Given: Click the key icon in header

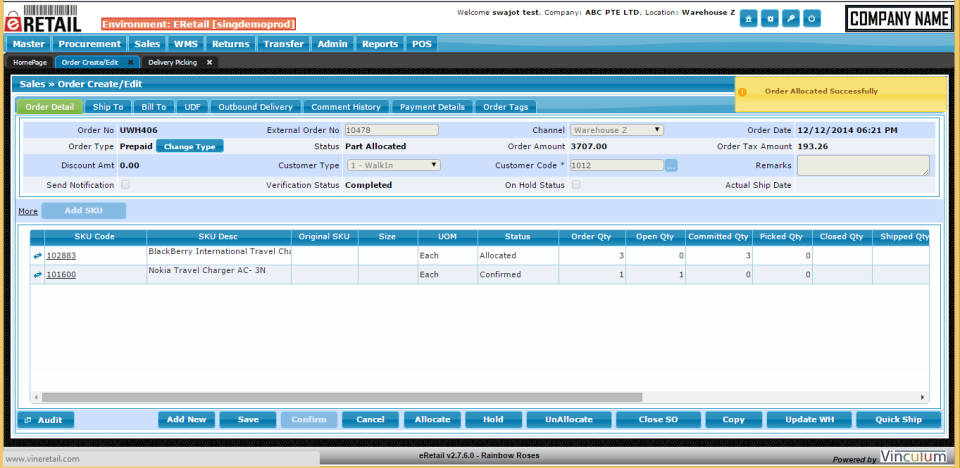Looking at the screenshot, I should (x=791, y=19).
